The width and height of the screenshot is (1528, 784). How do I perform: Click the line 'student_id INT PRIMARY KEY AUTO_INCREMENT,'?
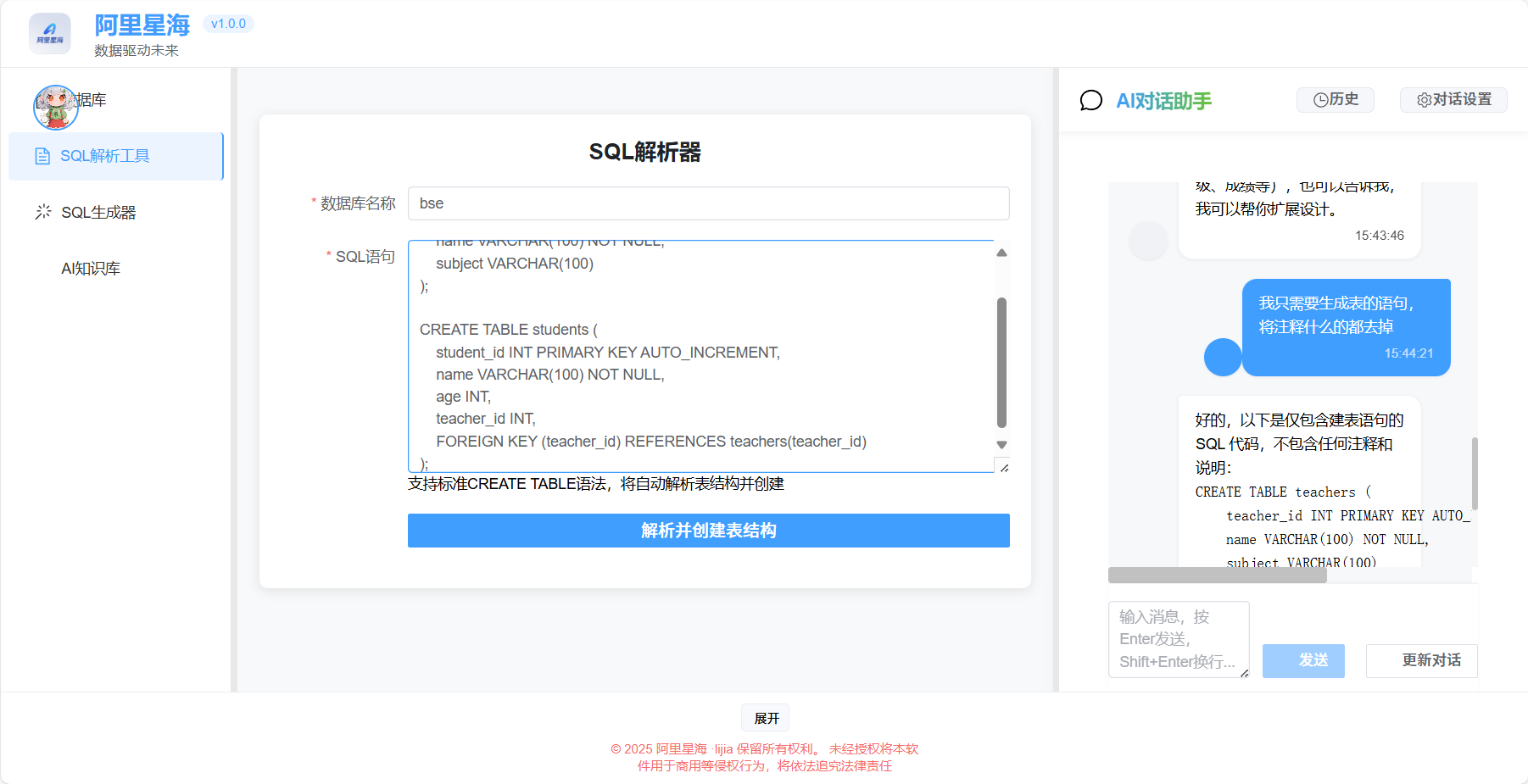(x=608, y=353)
